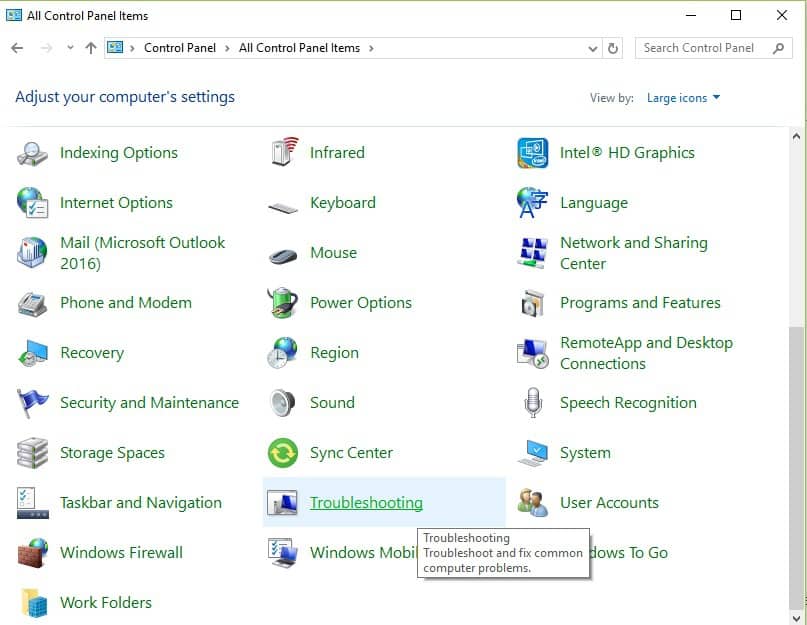
Task: Click the Region globe-and-clock icon
Action: [x=283, y=353]
